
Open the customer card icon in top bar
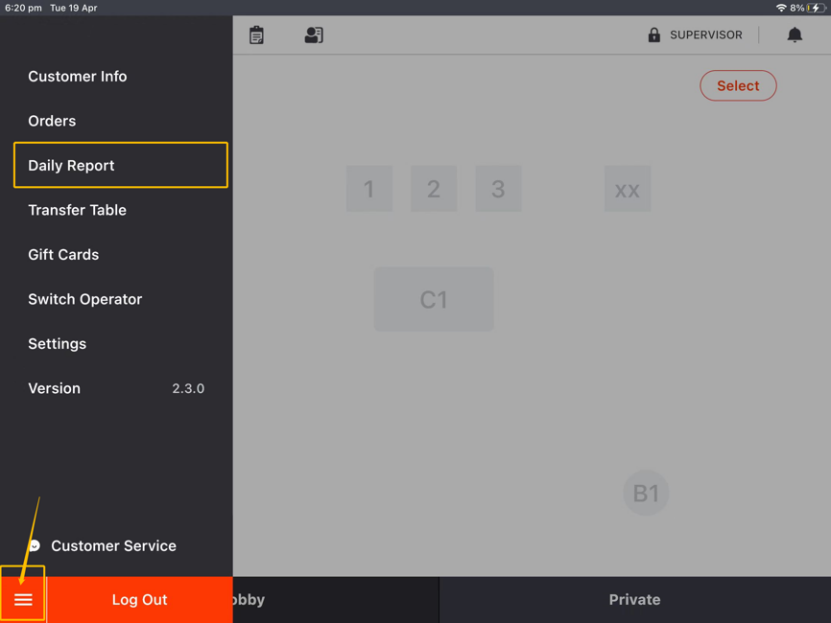click(x=314, y=35)
